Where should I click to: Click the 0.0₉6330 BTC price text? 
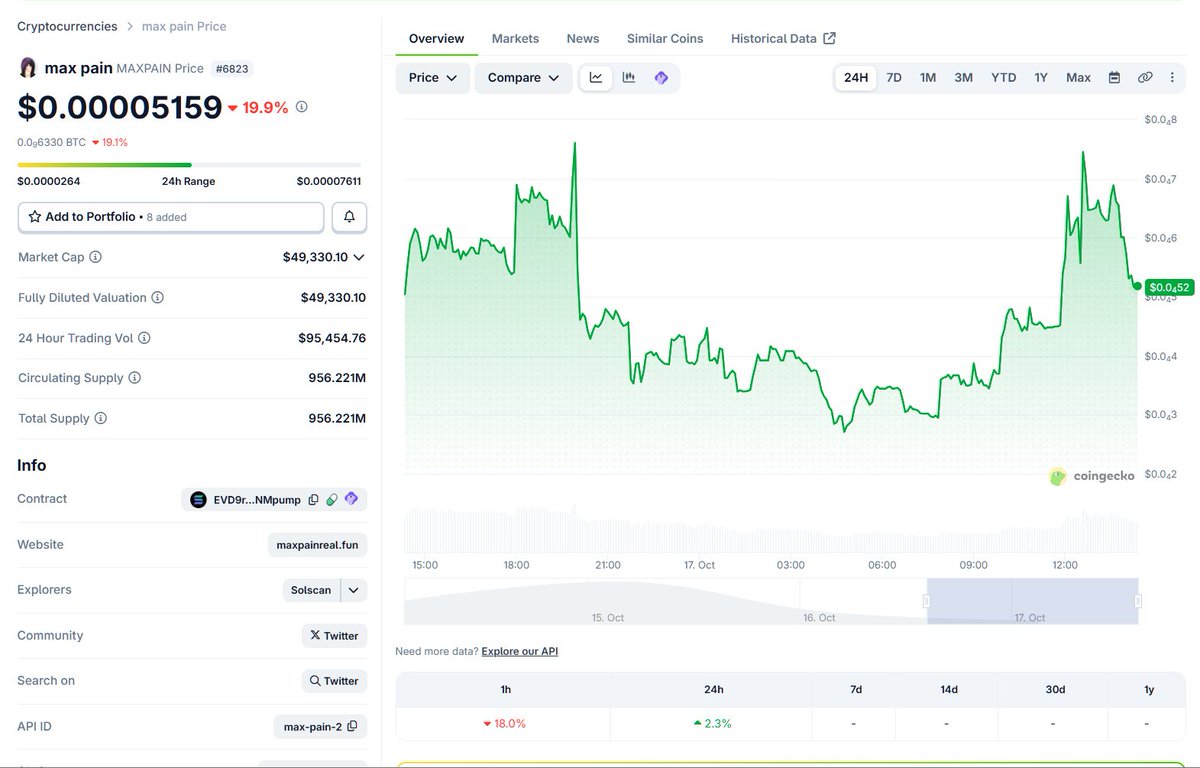click(52, 142)
